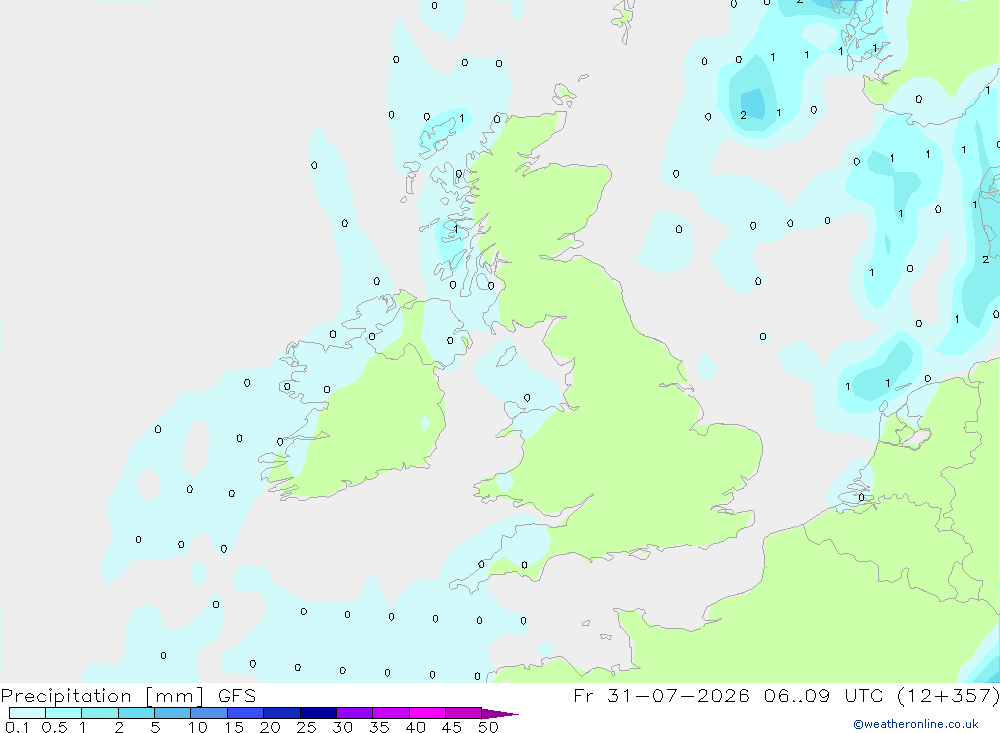Click the legend scale label '35'
The height and width of the screenshot is (733, 1000).
(379, 727)
